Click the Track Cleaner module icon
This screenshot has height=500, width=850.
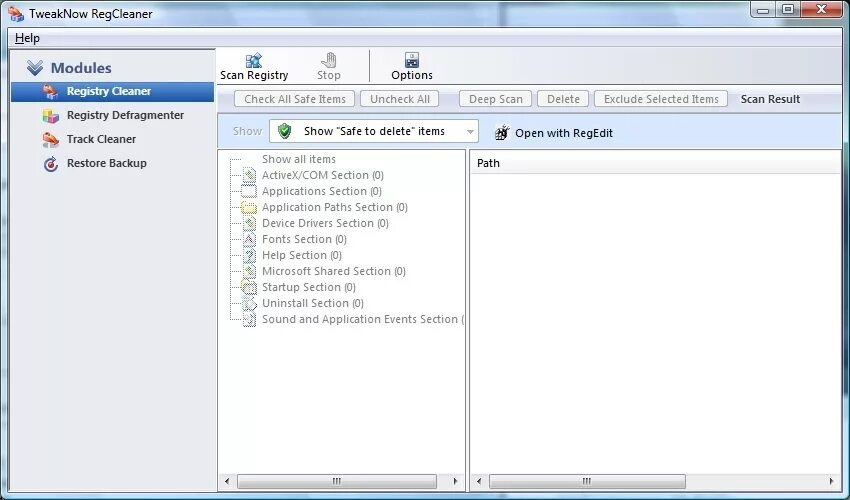(50, 139)
